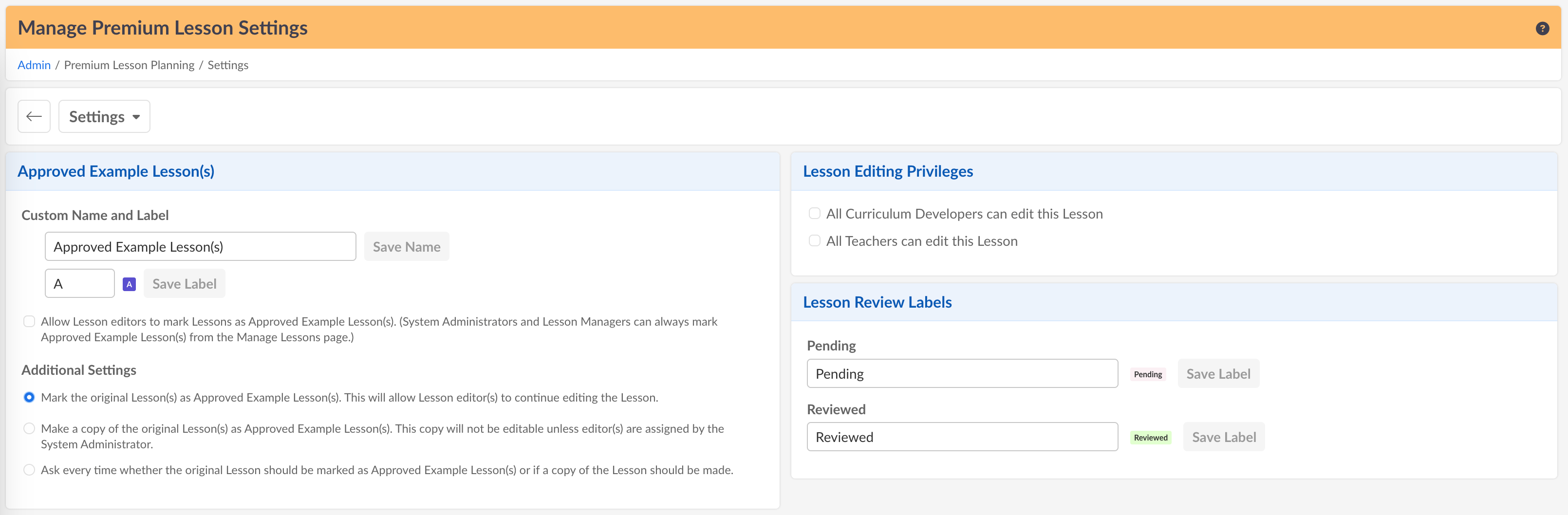
Task: Open the Settings dropdown menu
Action: click(104, 116)
